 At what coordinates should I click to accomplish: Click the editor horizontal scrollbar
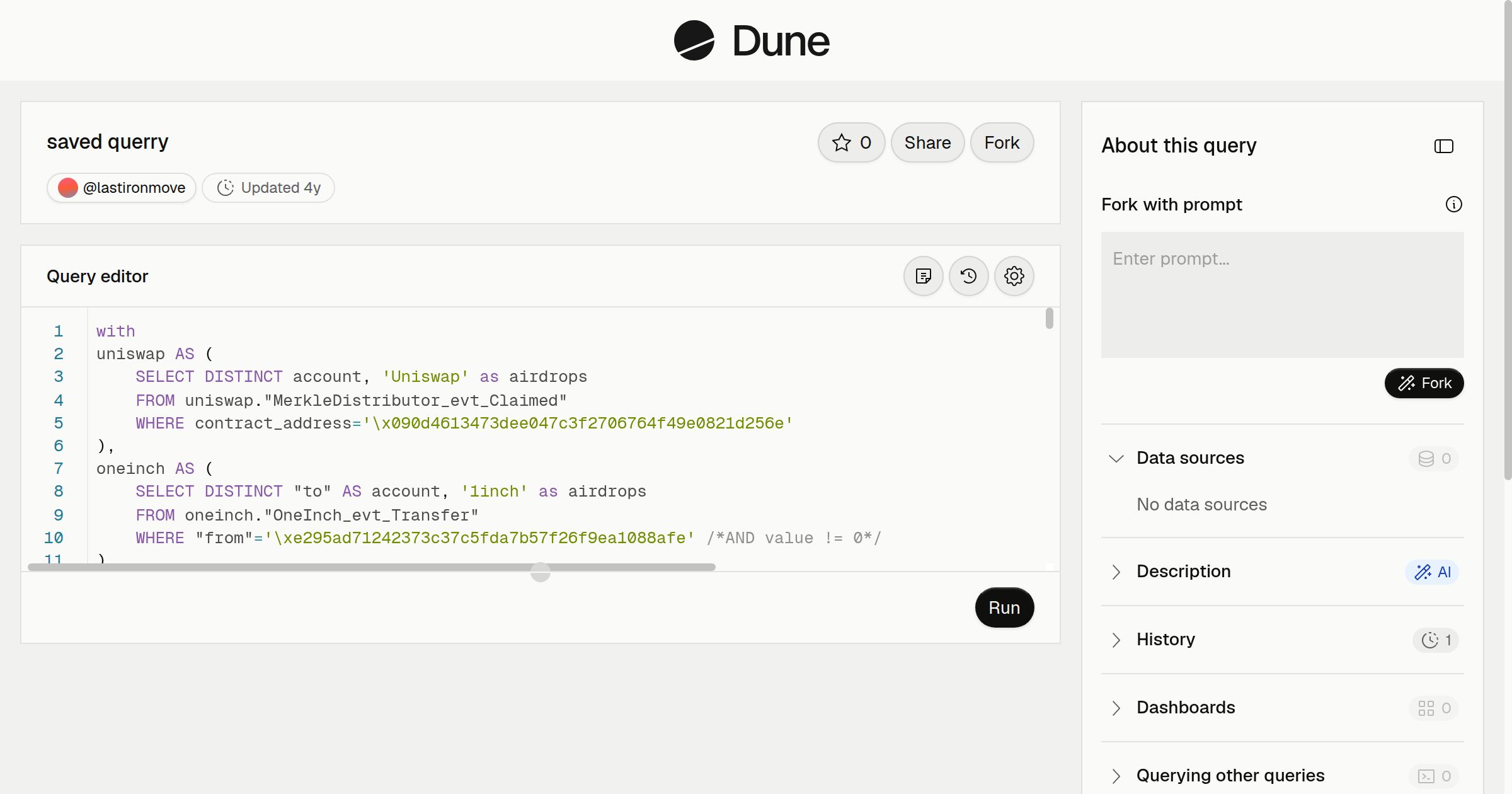(x=372, y=567)
